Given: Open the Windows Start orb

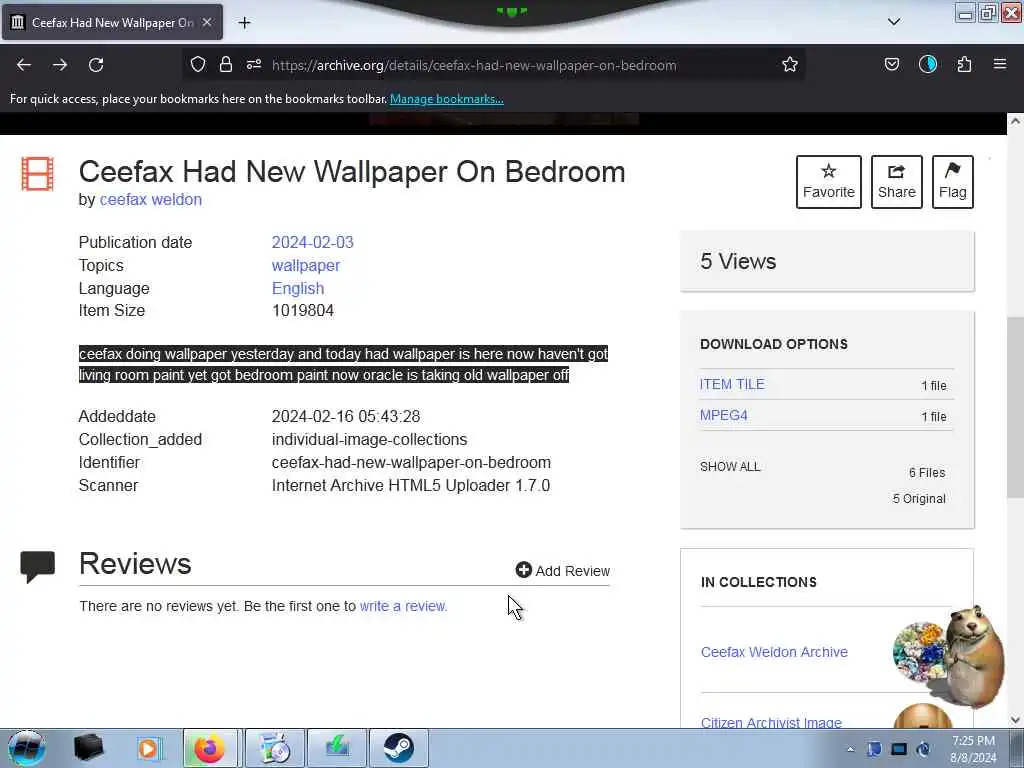Looking at the screenshot, I should (x=27, y=748).
